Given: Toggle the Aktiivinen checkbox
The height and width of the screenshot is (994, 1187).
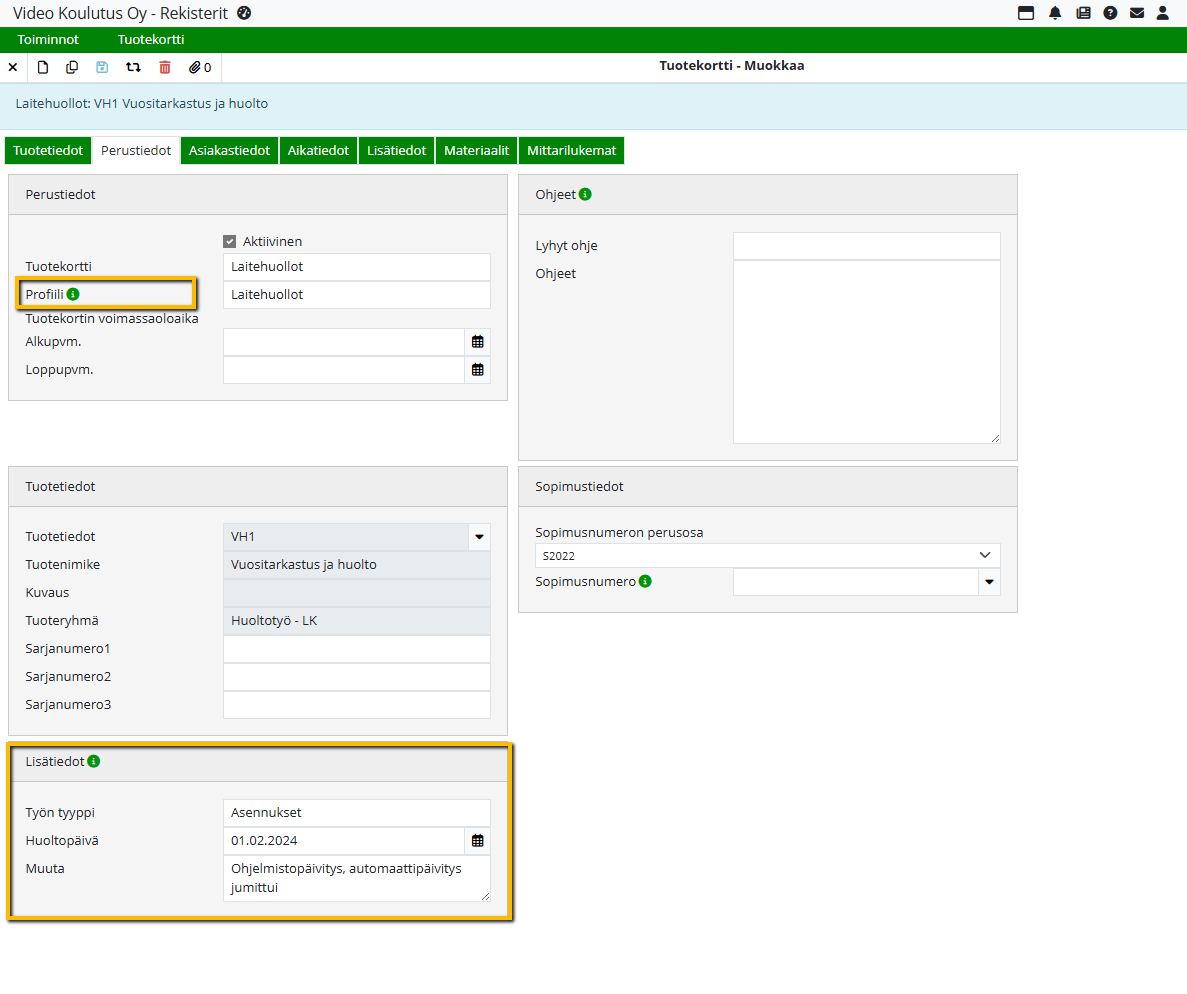Looking at the screenshot, I should coord(230,241).
